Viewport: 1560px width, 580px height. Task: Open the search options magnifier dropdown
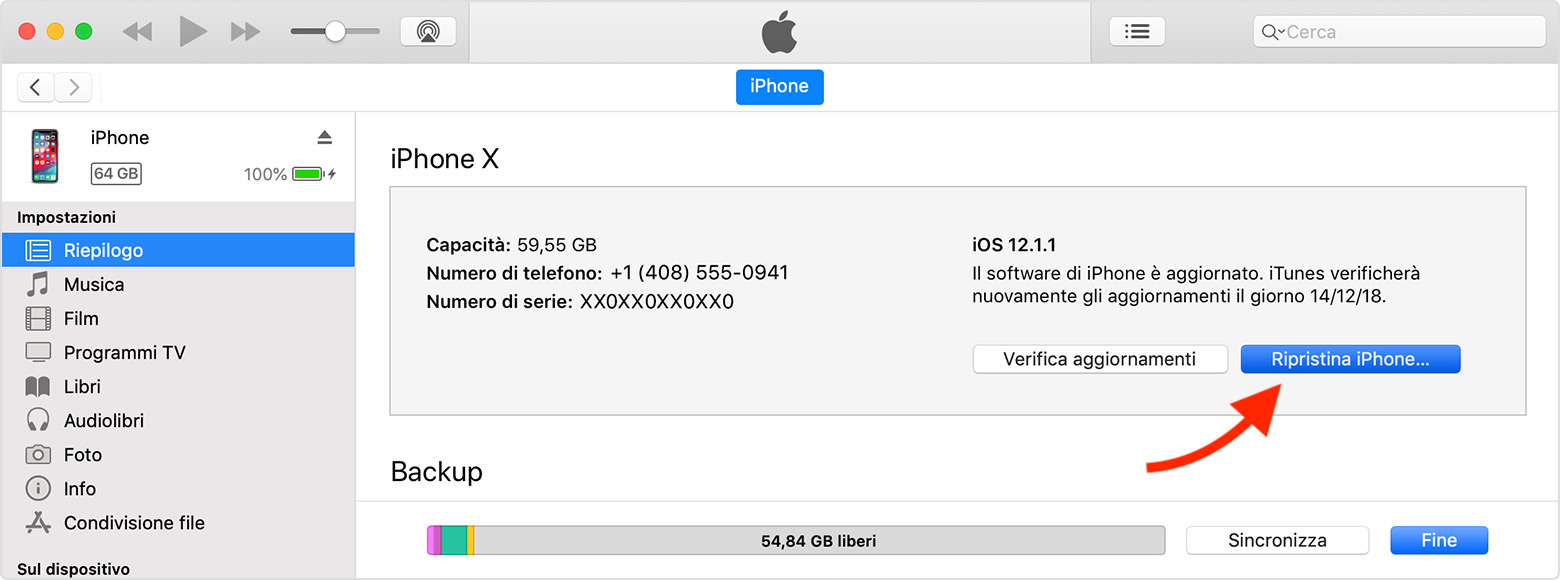(x=1272, y=32)
